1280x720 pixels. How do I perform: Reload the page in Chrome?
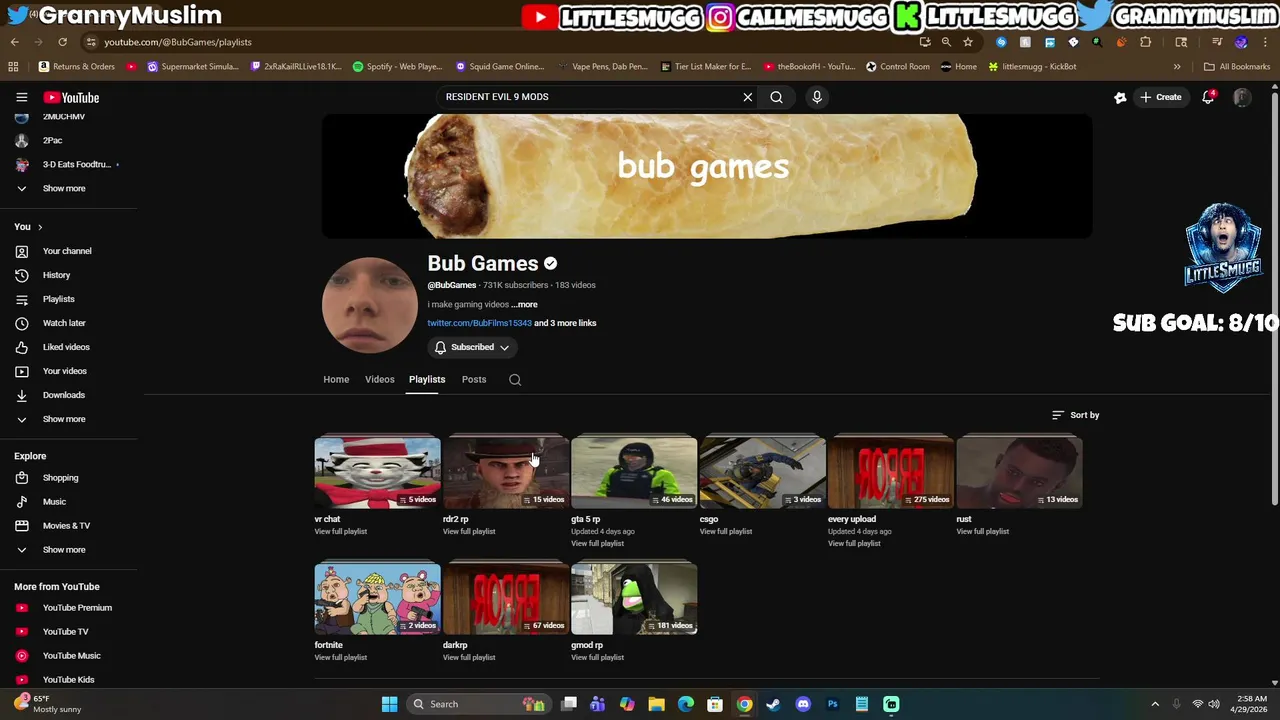coord(62,42)
